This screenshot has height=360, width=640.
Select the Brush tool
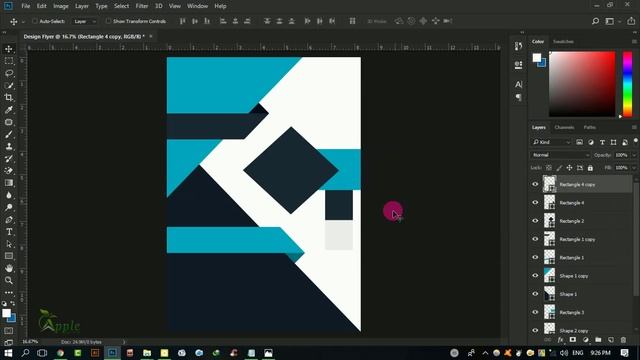(9, 134)
